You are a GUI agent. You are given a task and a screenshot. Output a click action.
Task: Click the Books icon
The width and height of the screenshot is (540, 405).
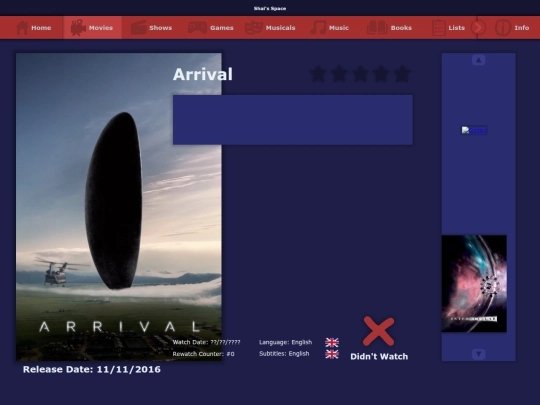point(377,28)
